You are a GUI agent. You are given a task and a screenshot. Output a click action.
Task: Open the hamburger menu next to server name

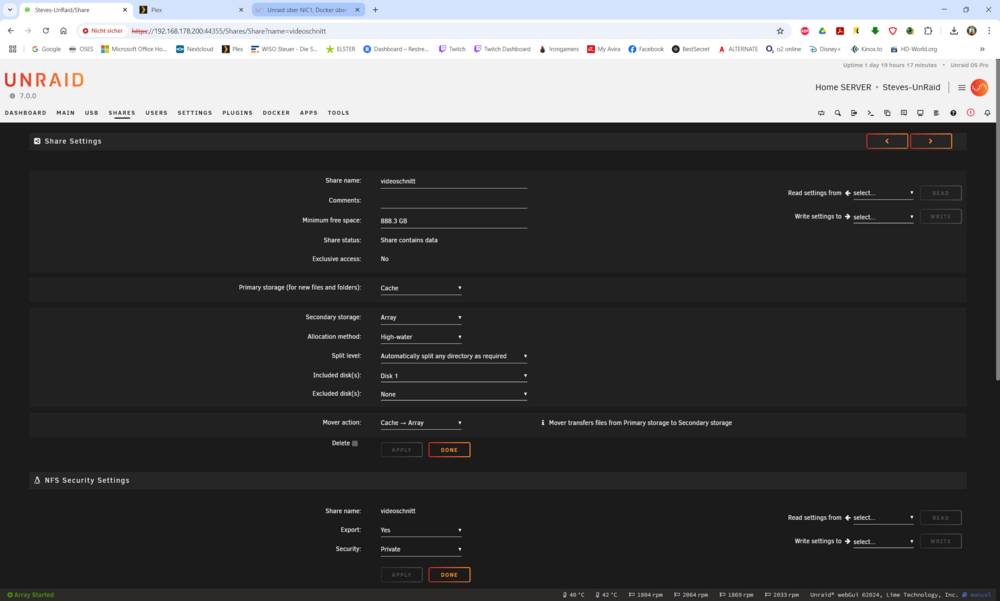962,87
